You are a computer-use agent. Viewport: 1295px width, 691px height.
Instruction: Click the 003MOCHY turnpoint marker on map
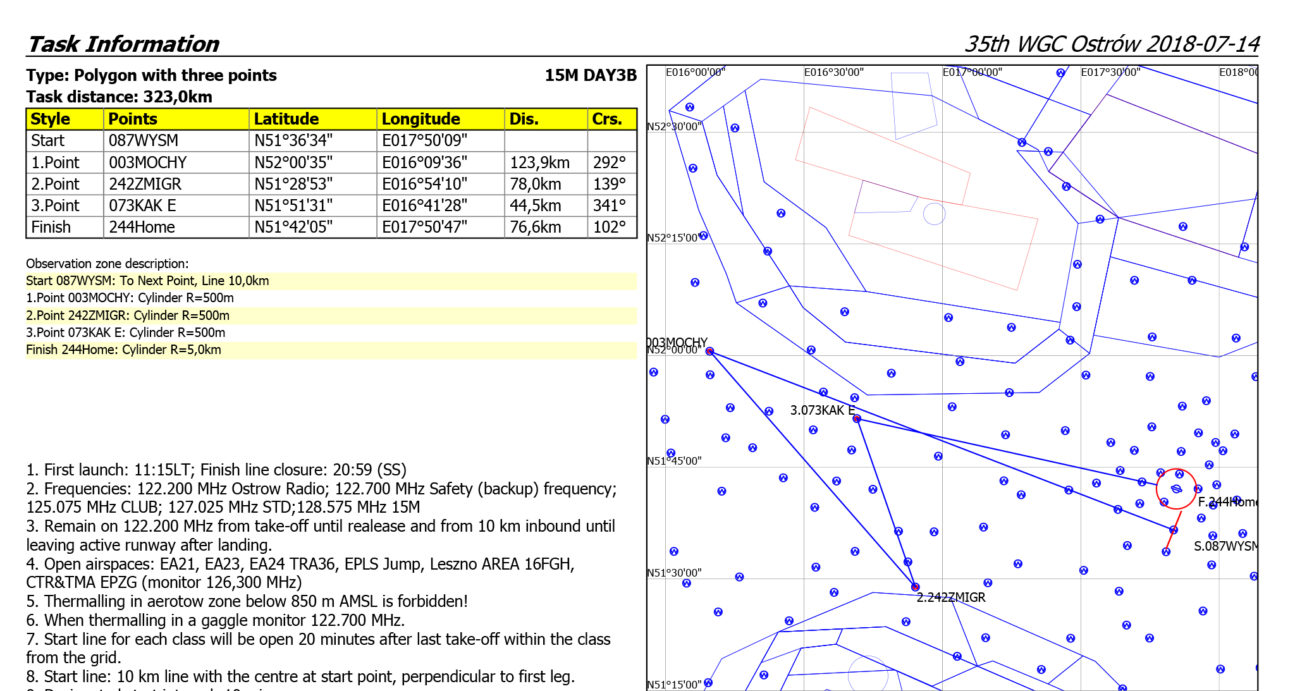(x=709, y=351)
